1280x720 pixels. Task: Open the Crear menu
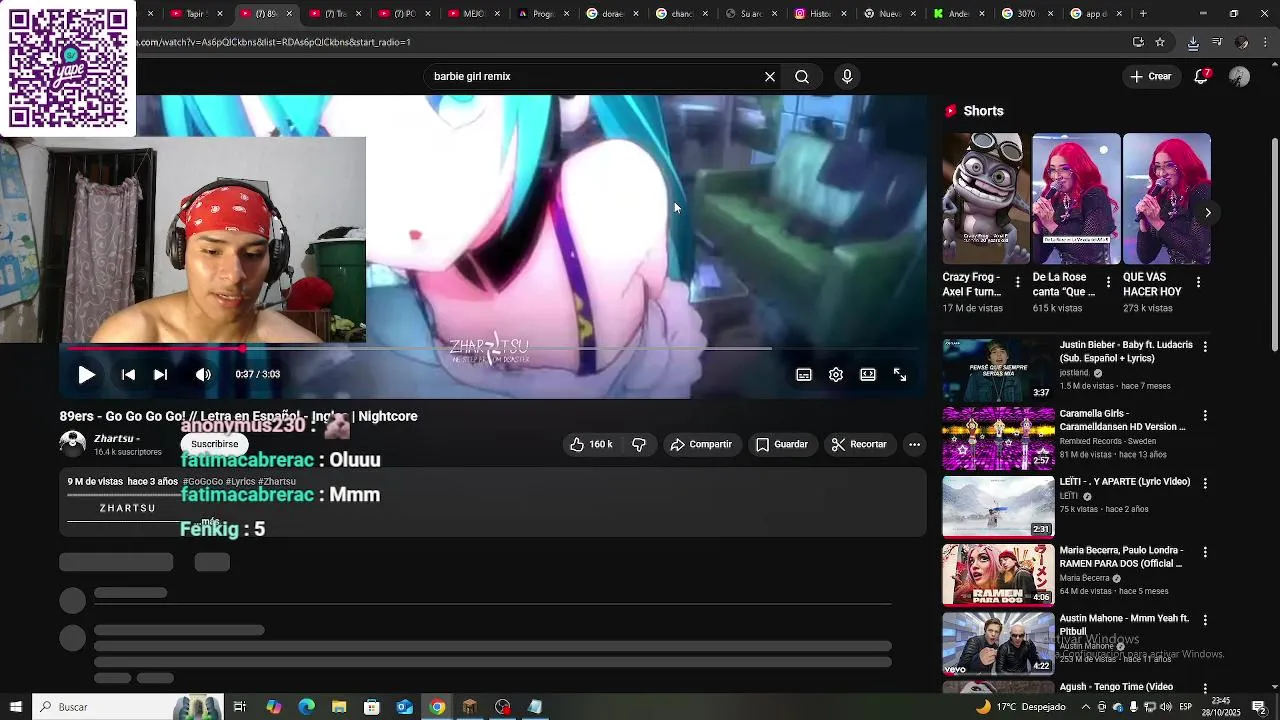[1150, 76]
